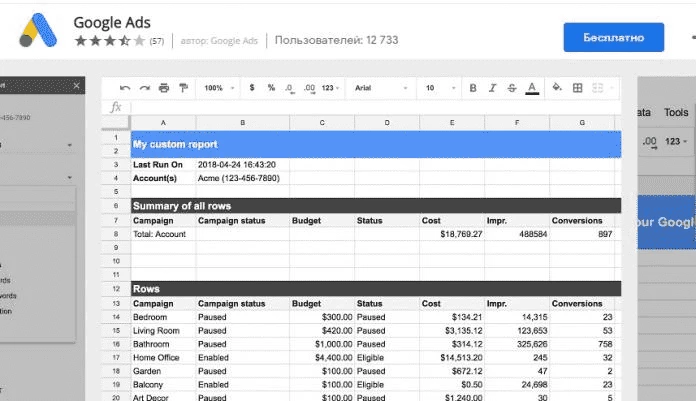Open the text color picker

click(x=532, y=88)
